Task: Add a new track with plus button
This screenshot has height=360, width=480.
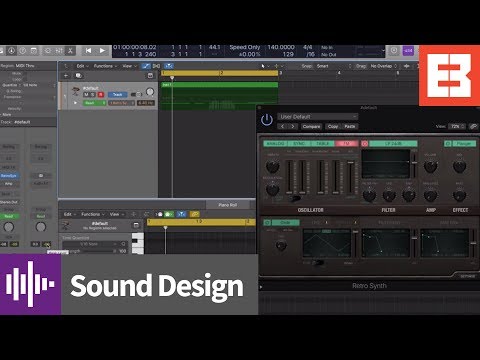Action: pyautogui.click(x=66, y=76)
